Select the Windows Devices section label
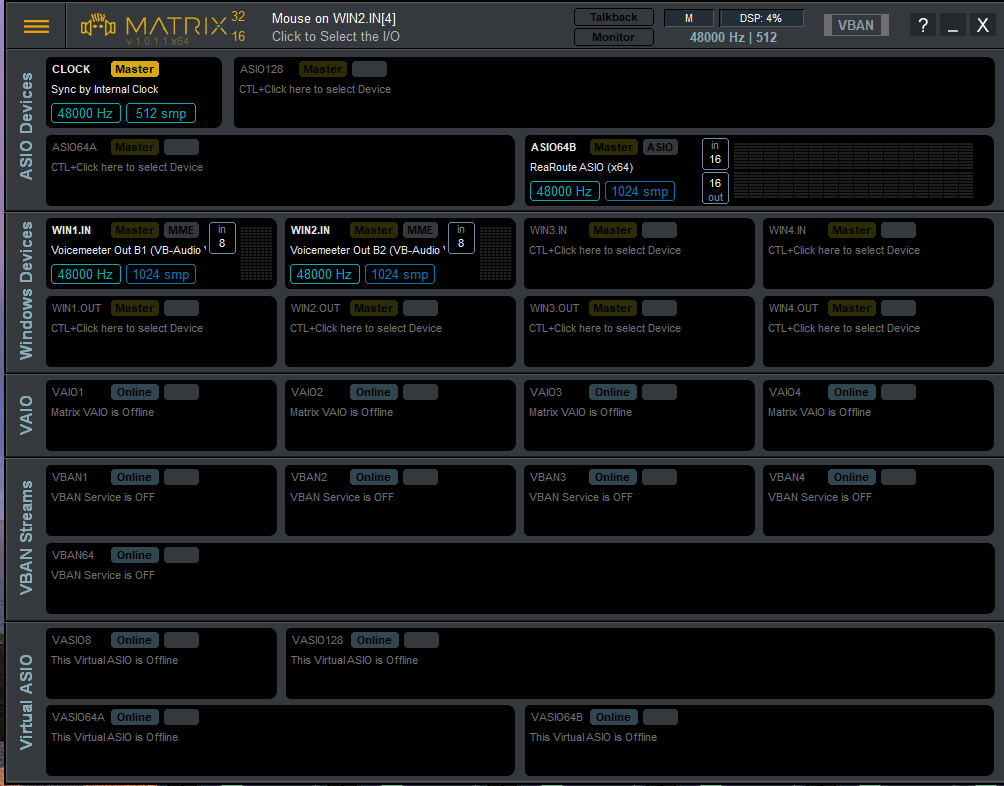The image size is (1004, 786). [26, 291]
